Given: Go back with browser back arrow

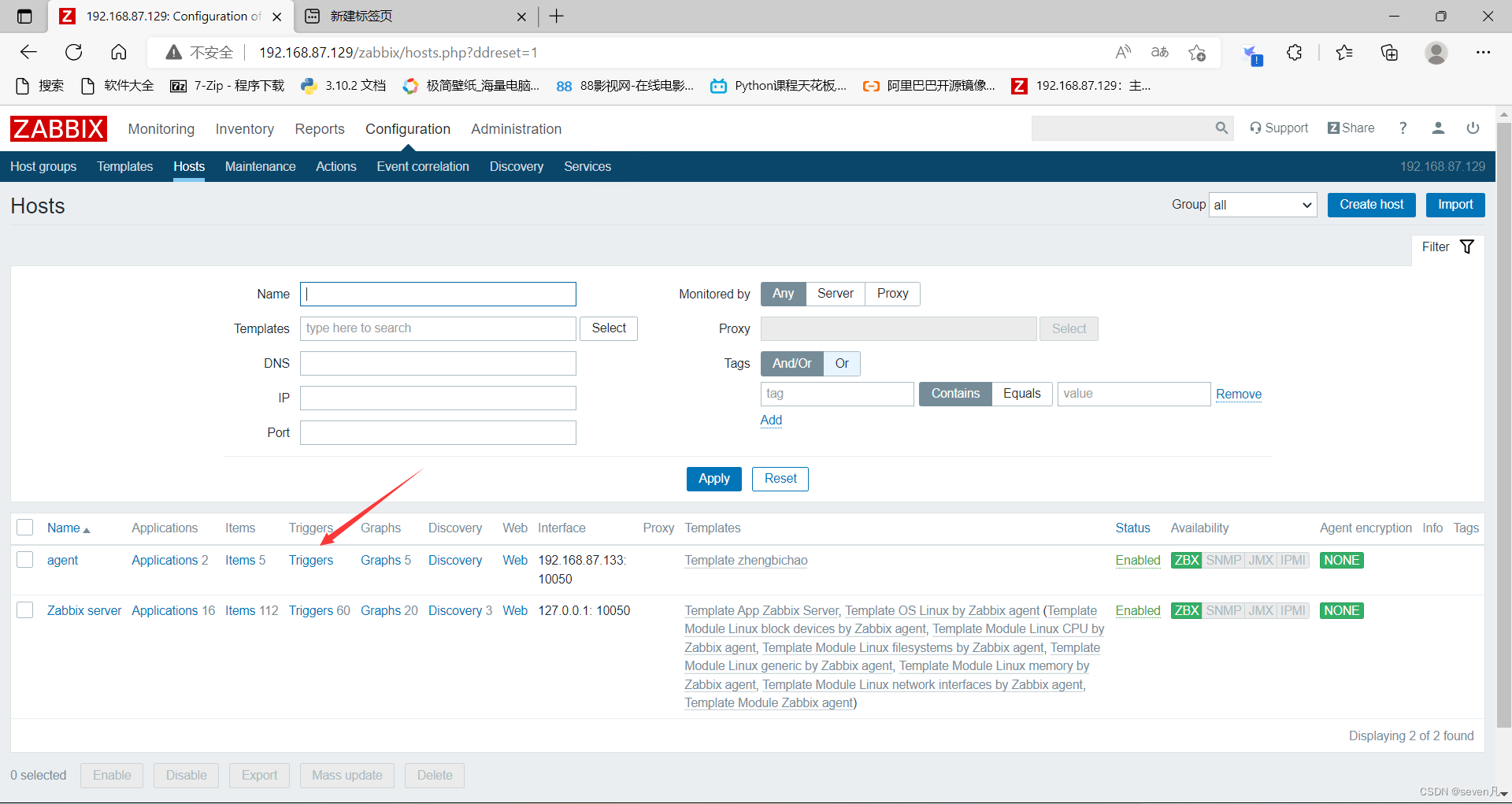Looking at the screenshot, I should pos(28,52).
